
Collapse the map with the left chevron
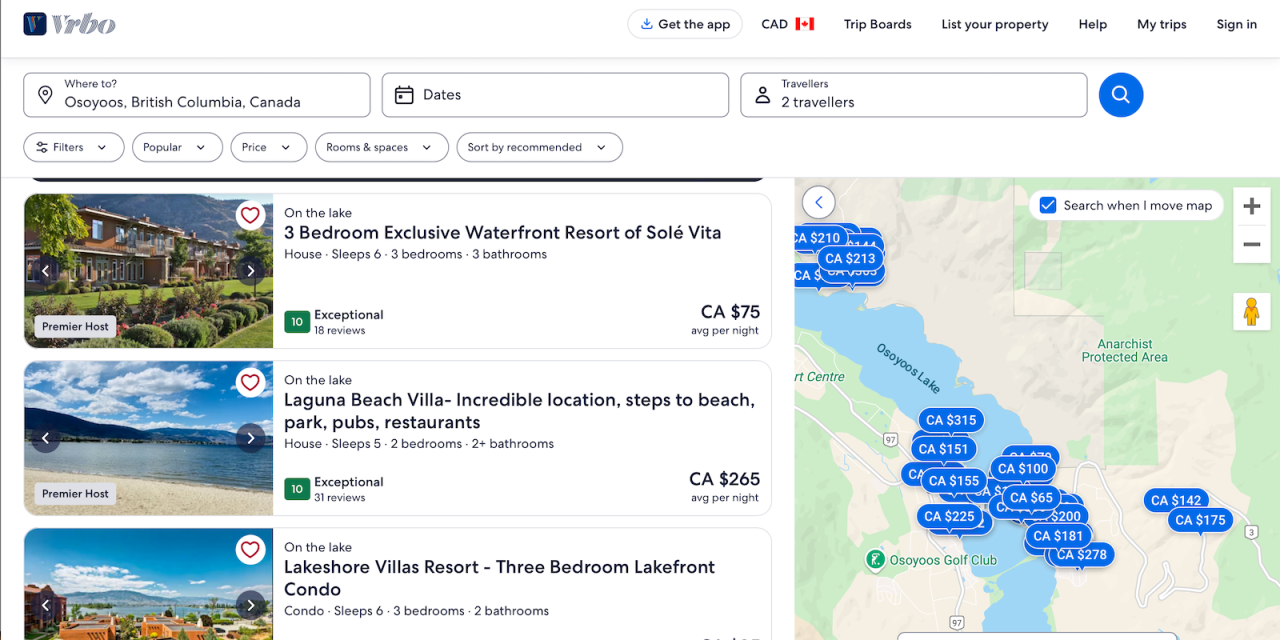[x=818, y=202]
